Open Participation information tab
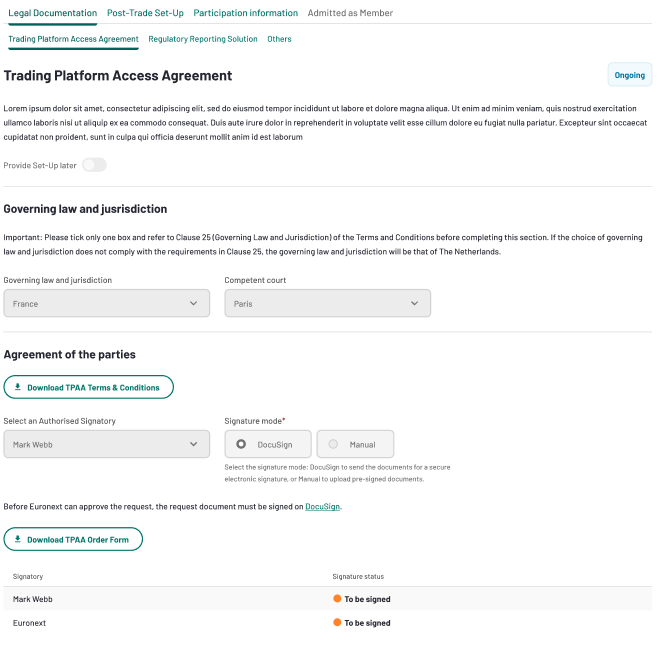This screenshot has height=647, width=661. click(246, 13)
